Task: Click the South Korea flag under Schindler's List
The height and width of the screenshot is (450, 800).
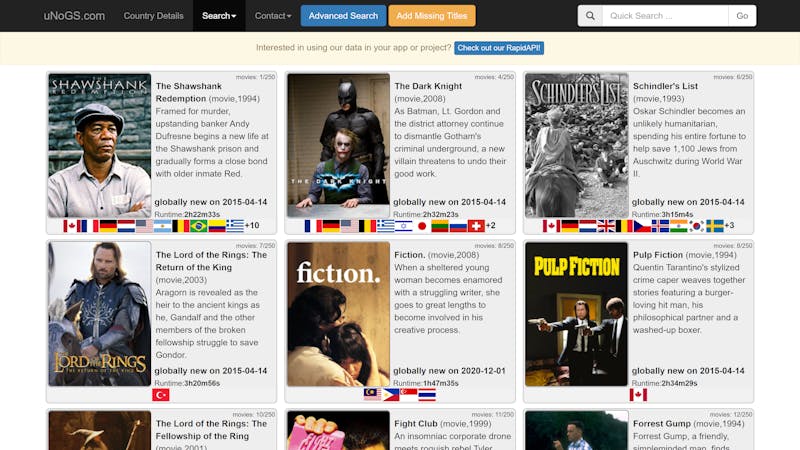Action: [696, 226]
